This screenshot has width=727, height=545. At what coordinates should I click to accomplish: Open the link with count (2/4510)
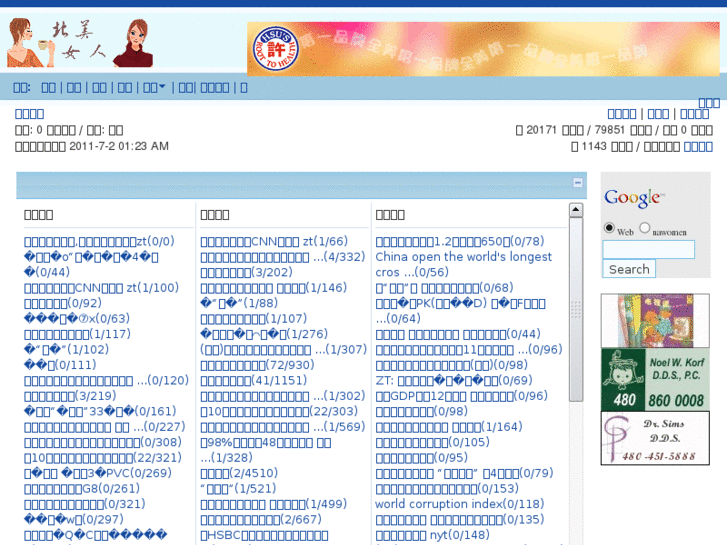point(239,473)
